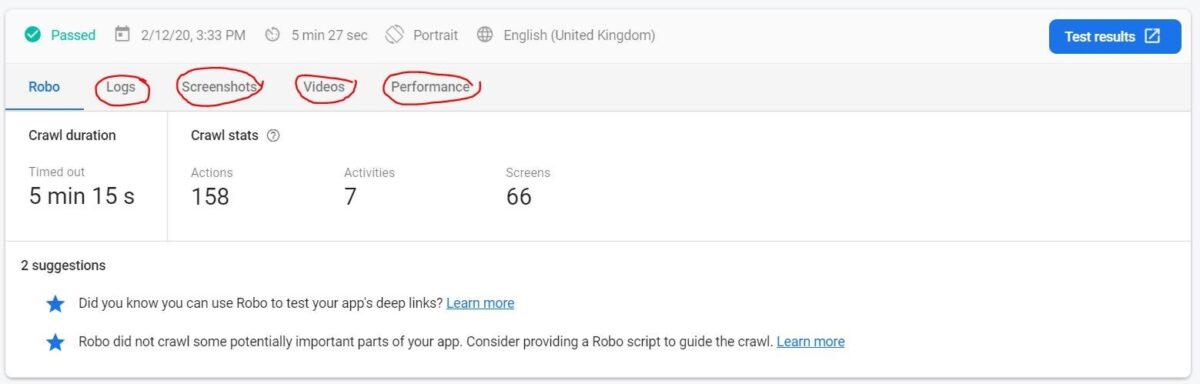The width and height of the screenshot is (1200, 384).
Task: Click the star icon for the deep links suggestion
Action: click(x=55, y=303)
